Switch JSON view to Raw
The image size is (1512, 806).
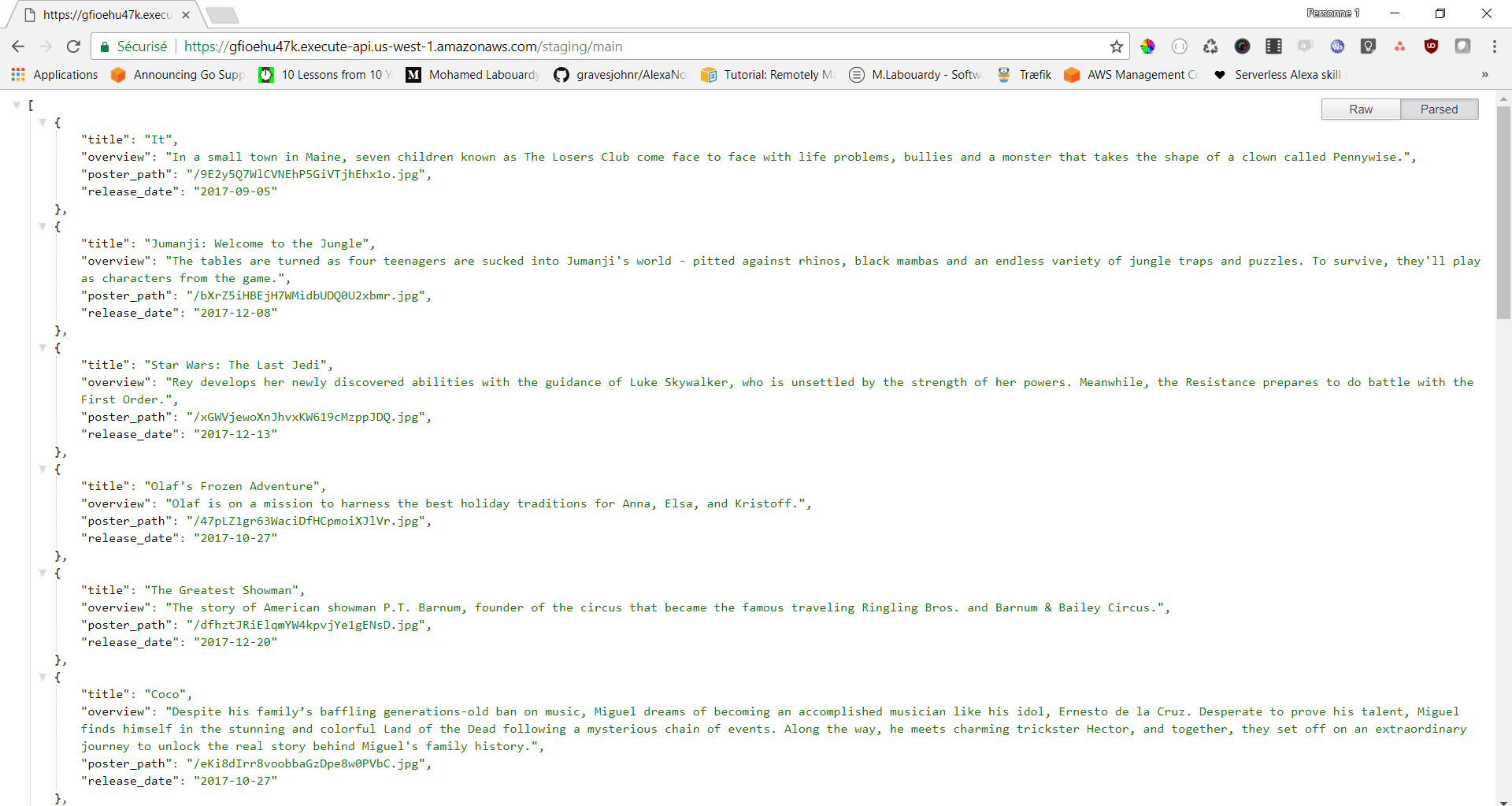pyautogui.click(x=1360, y=110)
